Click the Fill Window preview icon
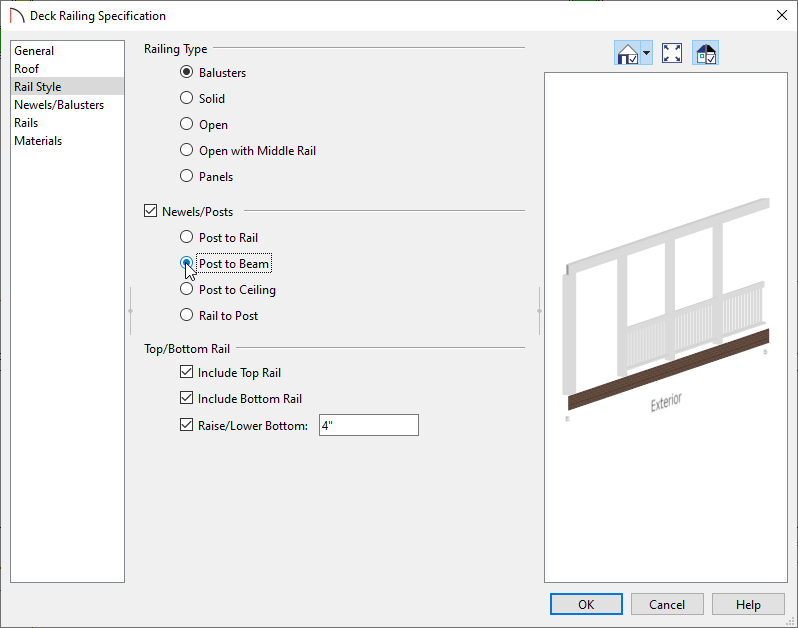This screenshot has height=628, width=798. pos(672,53)
